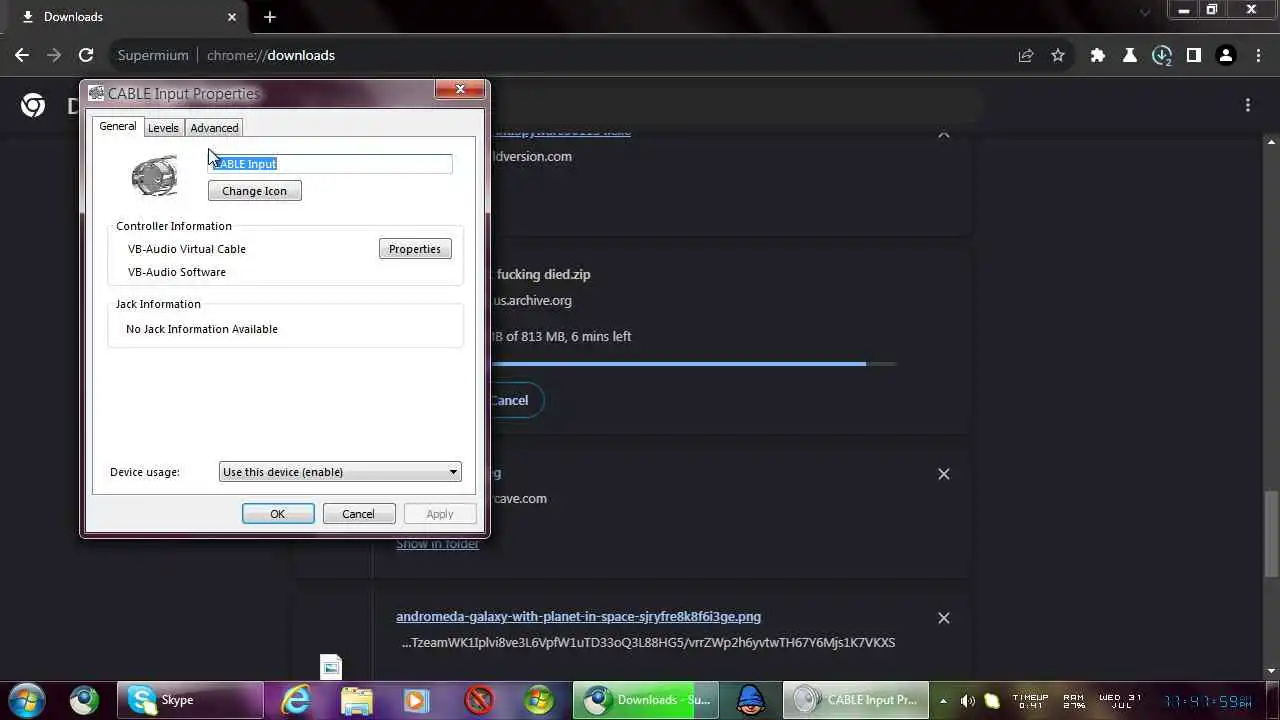The width and height of the screenshot is (1280, 720).
Task: Bookmark this tab with the star icon
Action: 1058,55
